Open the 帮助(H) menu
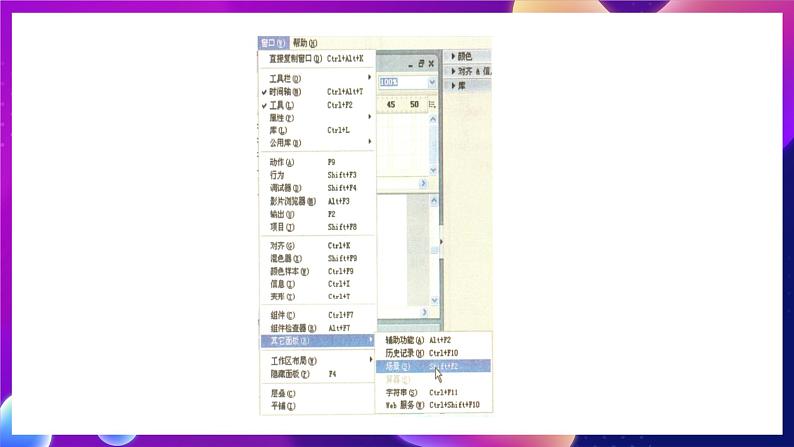794x447 pixels. (305, 43)
